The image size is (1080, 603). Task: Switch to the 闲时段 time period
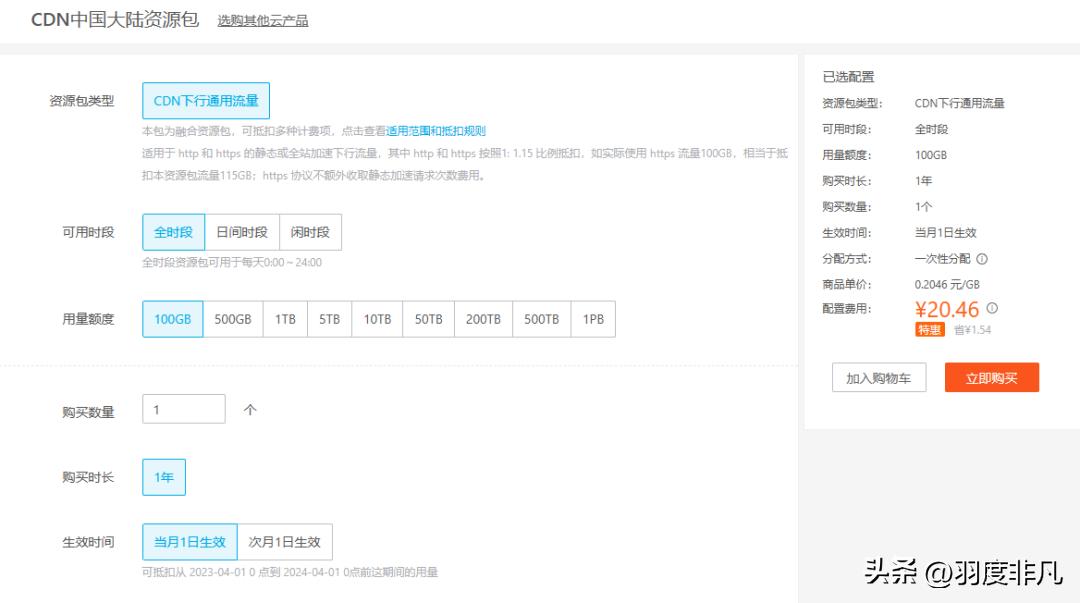click(310, 231)
